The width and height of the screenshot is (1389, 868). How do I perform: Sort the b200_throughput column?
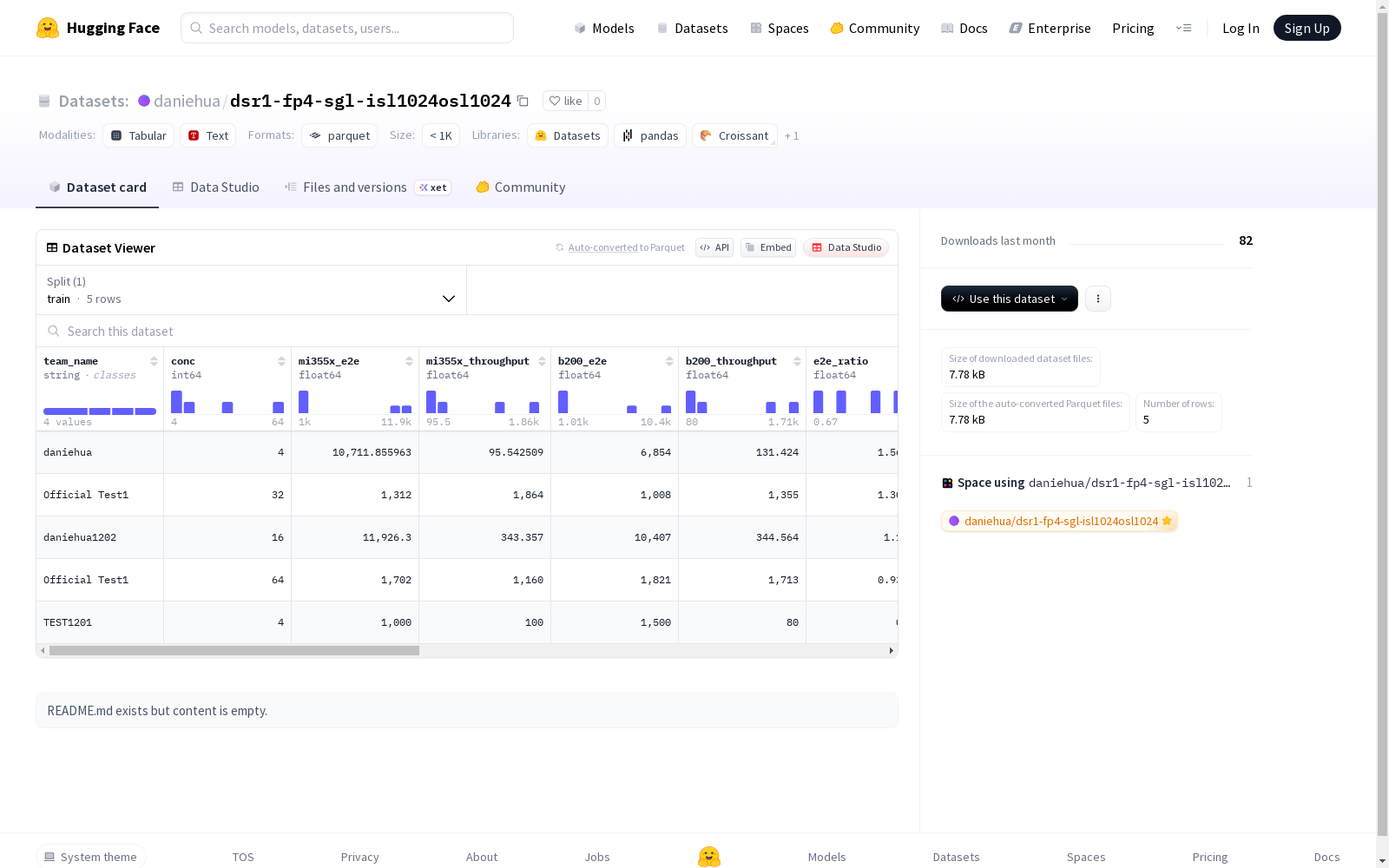(x=797, y=361)
